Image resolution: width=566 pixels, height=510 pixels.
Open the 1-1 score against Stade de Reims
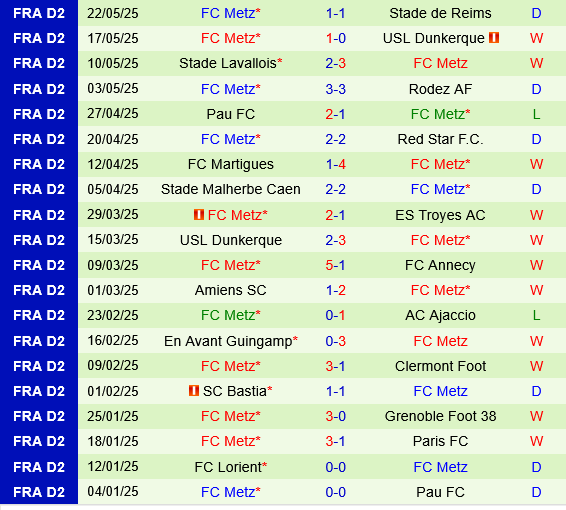point(335,13)
